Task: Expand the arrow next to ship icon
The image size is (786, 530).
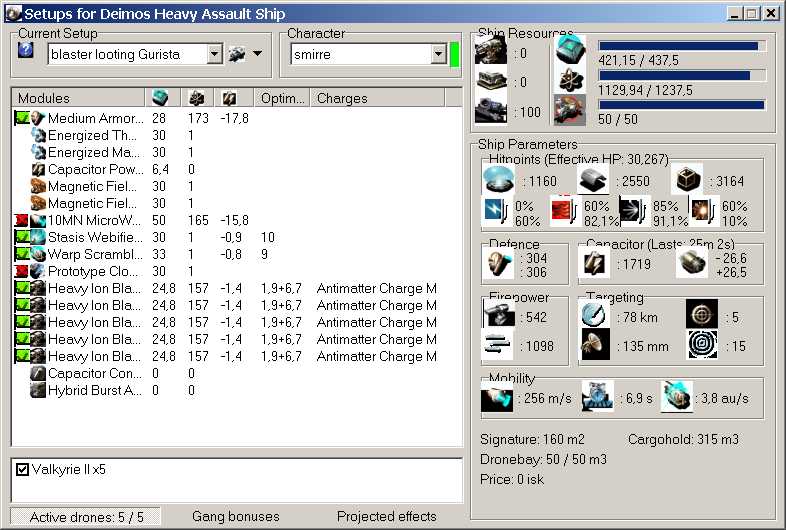Action: pyautogui.click(x=258, y=53)
